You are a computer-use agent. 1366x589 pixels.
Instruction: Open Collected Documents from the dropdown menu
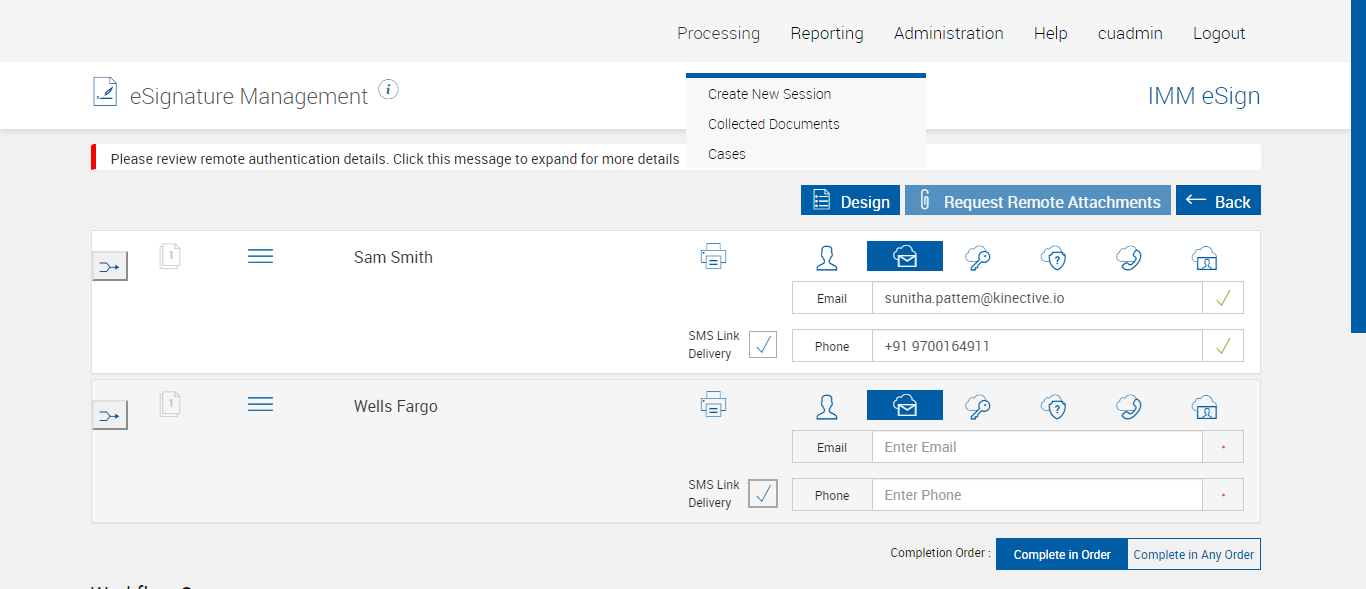click(x=773, y=124)
